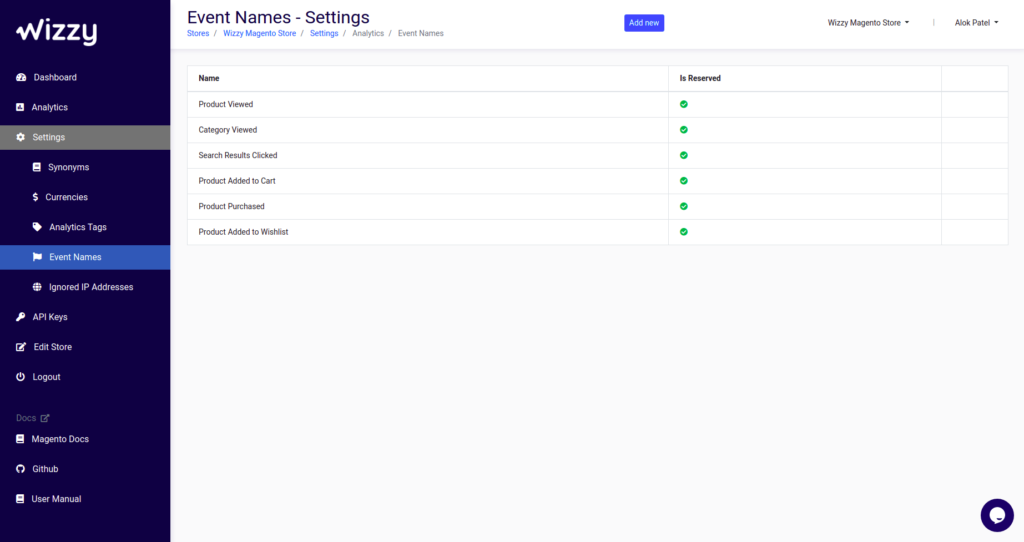Click reserved checkmark for Category Viewed
Image resolution: width=1024 pixels, height=542 pixels.
pyautogui.click(x=684, y=129)
